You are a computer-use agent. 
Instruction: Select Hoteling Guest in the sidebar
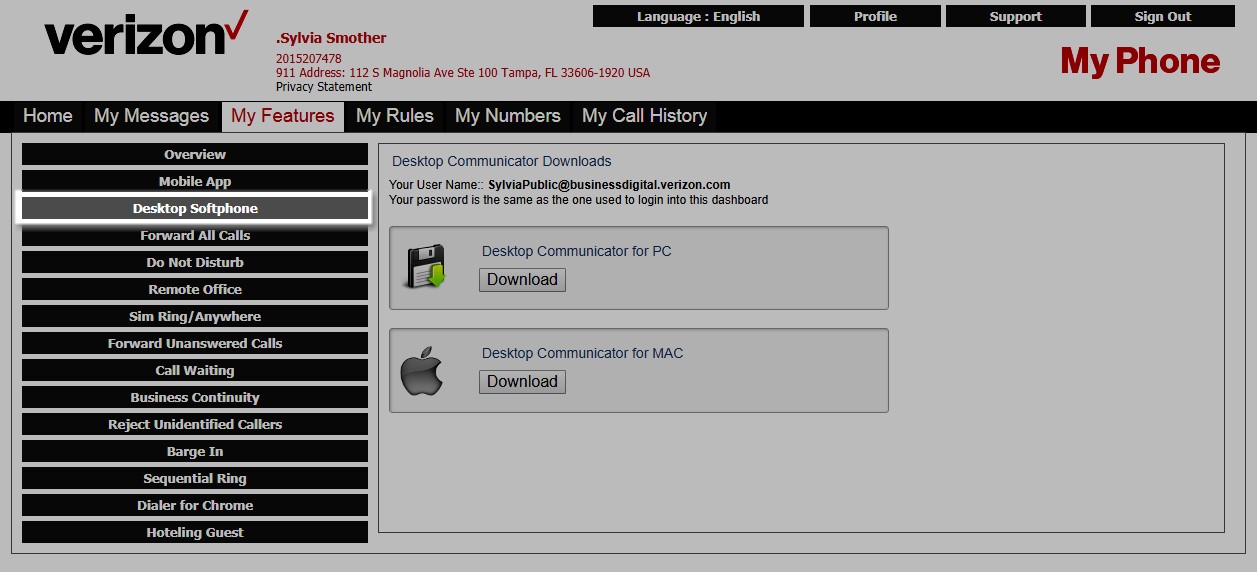point(195,532)
